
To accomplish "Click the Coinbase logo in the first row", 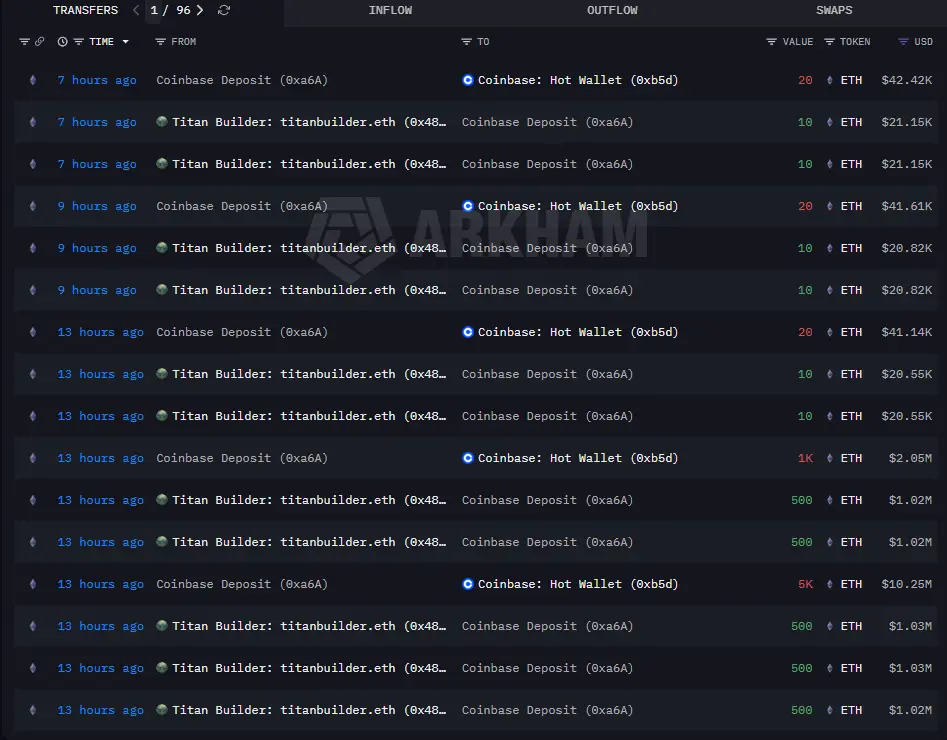I will pos(468,80).
